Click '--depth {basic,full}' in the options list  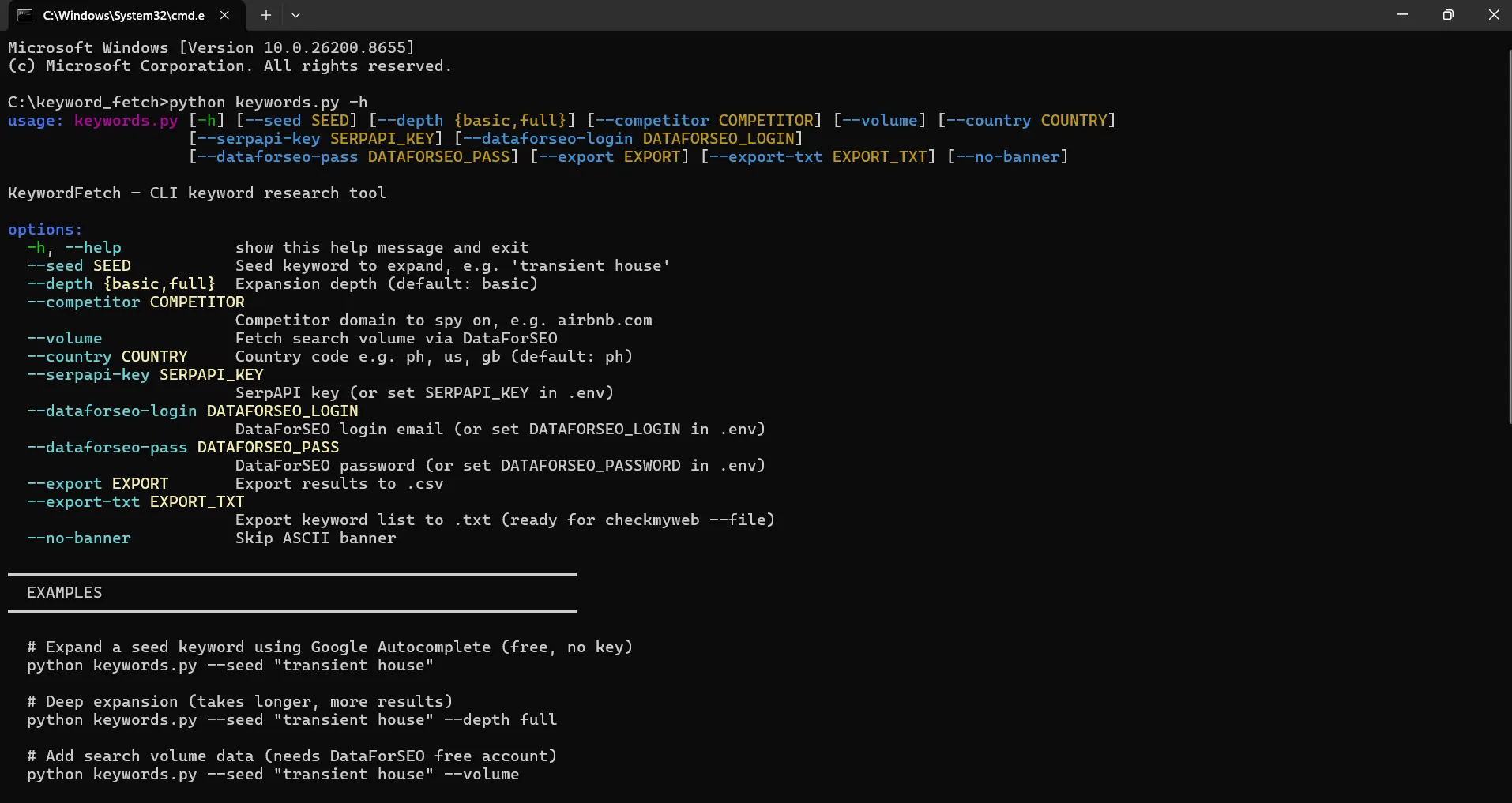pyautogui.click(x=121, y=284)
